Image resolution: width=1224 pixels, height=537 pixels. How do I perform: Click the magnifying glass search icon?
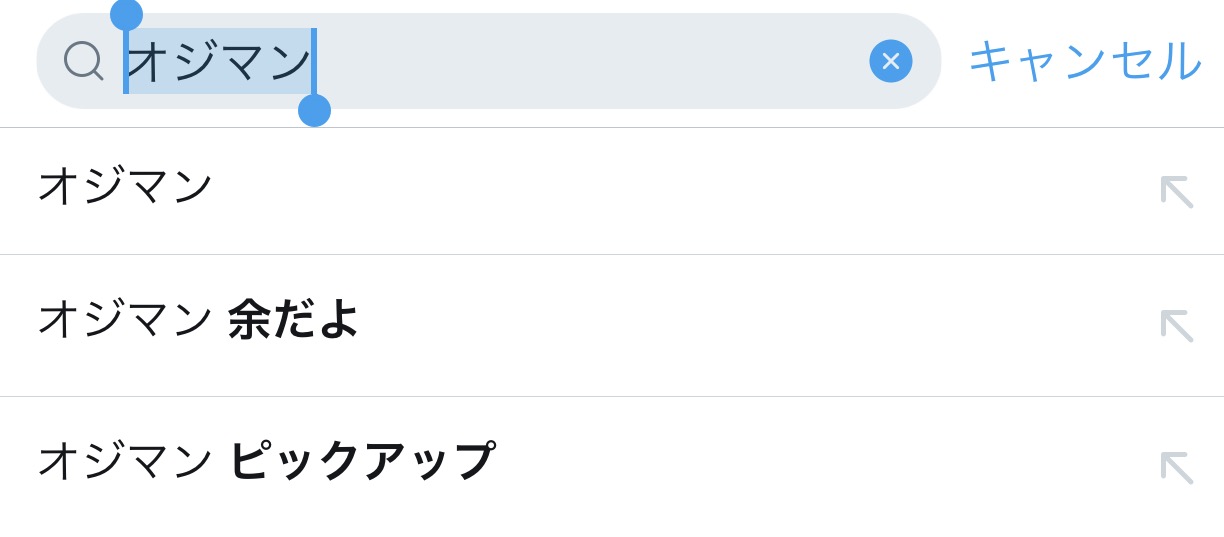(x=83, y=60)
